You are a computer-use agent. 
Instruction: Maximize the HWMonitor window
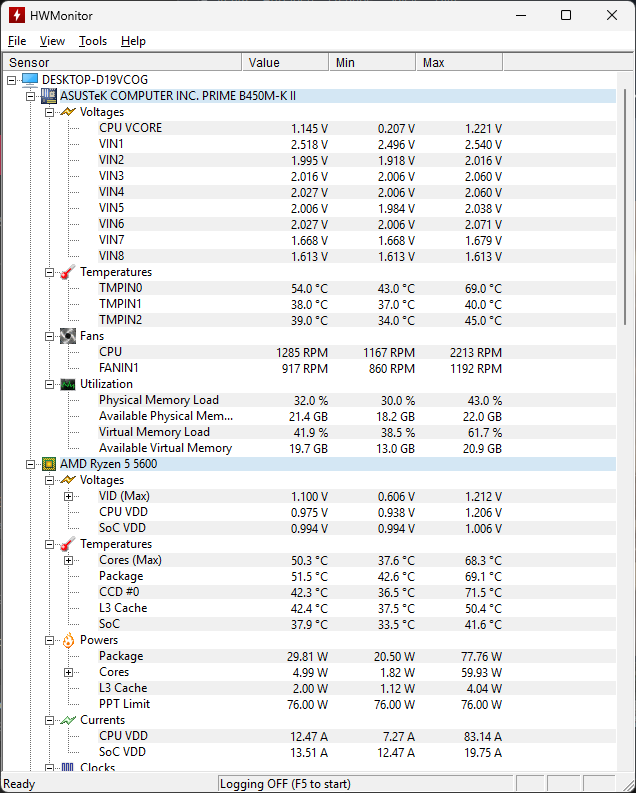click(566, 15)
